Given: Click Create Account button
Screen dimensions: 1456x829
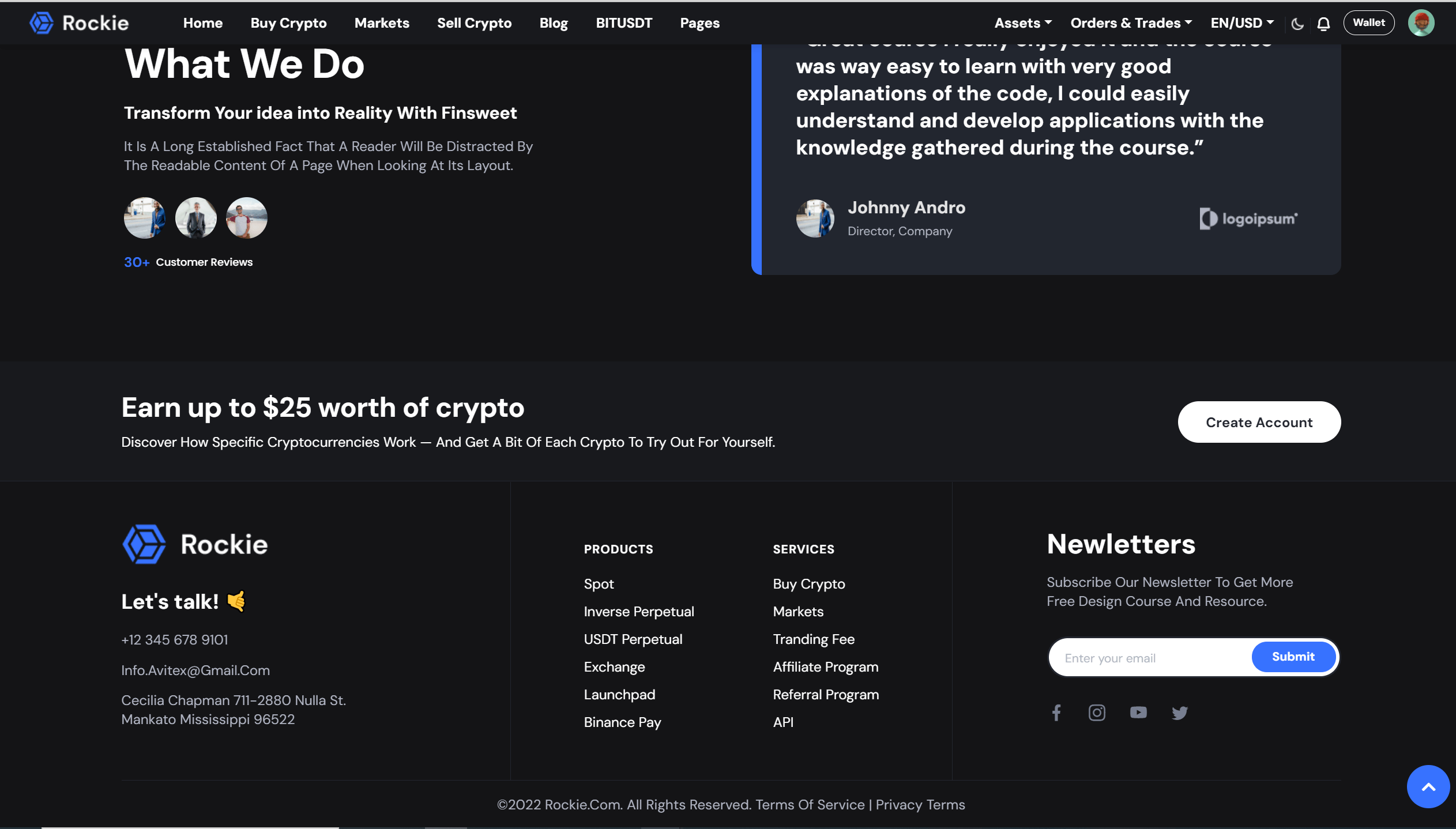Looking at the screenshot, I should (x=1259, y=421).
